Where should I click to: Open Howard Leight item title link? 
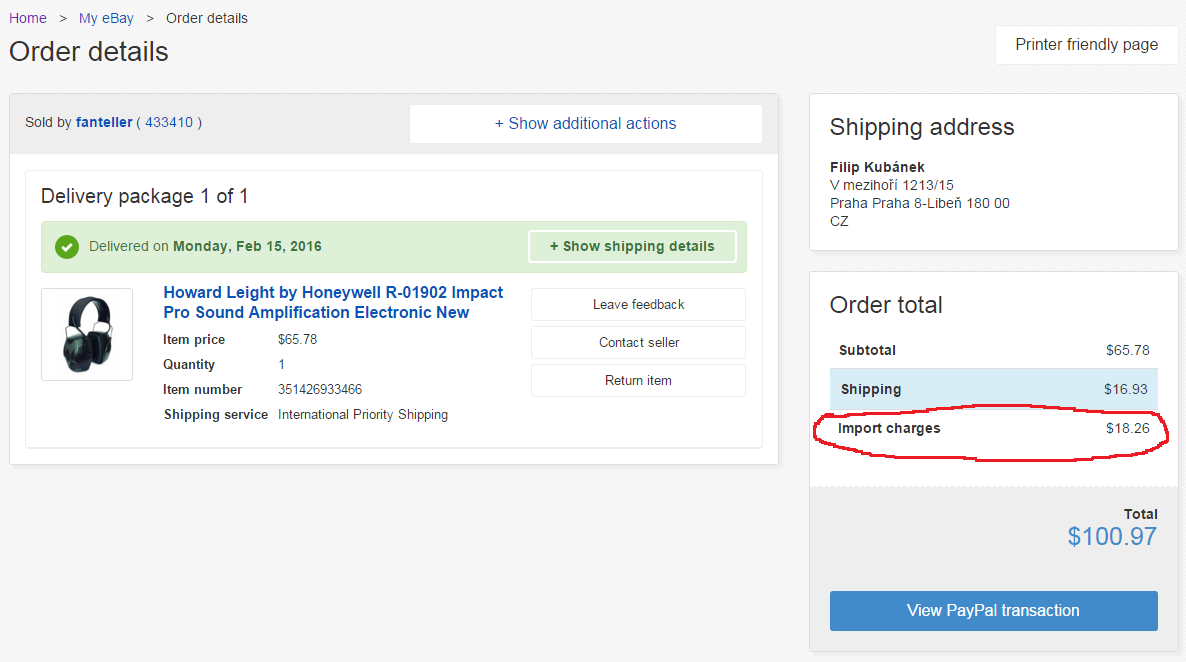pyautogui.click(x=333, y=303)
